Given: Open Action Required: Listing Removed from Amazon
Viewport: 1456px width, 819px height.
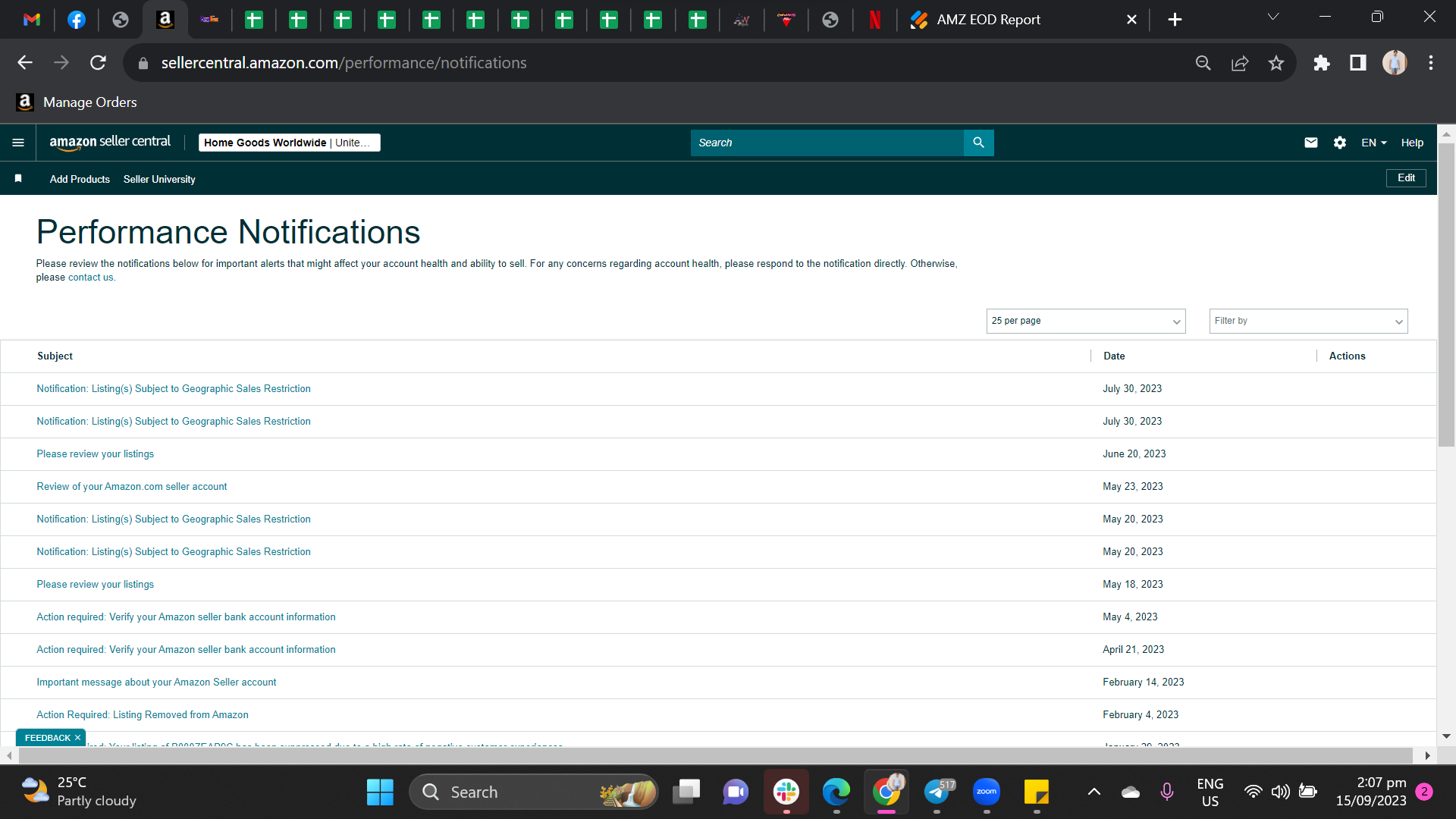Looking at the screenshot, I should coord(143,714).
